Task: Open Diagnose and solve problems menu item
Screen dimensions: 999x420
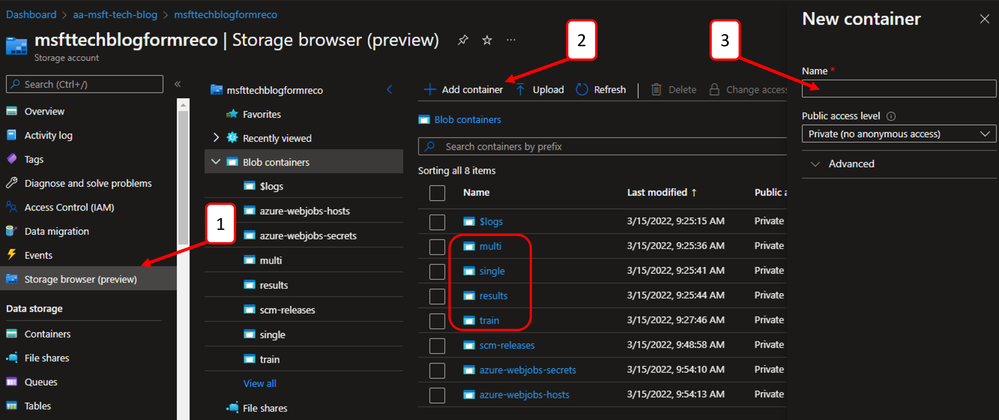Action: (x=88, y=184)
